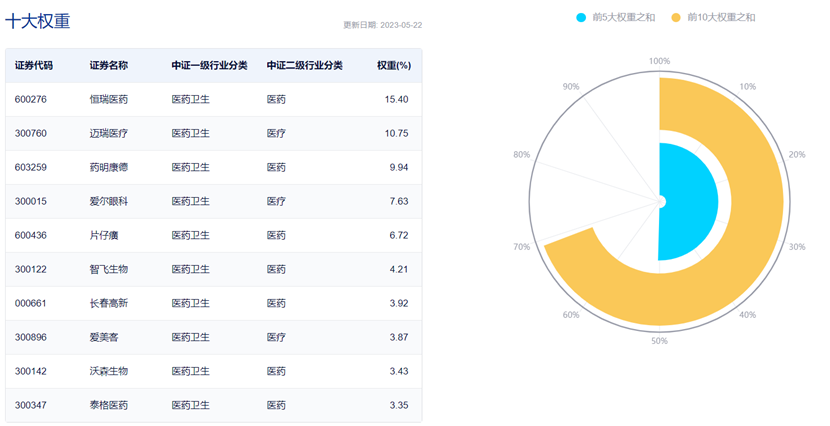
Task: Click the 证券名称 column header
Action: (x=109, y=65)
